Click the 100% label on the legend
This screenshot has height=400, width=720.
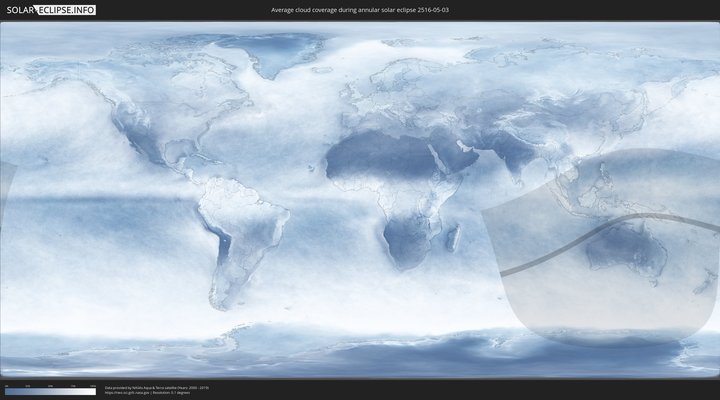pyautogui.click(x=93, y=386)
